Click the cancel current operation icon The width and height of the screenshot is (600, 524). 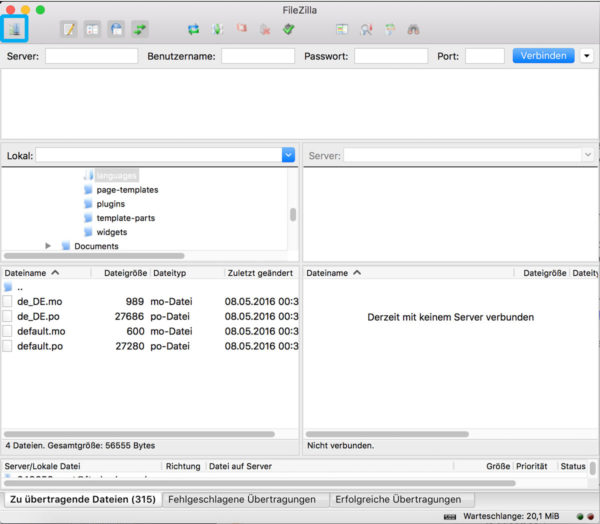click(x=241, y=29)
